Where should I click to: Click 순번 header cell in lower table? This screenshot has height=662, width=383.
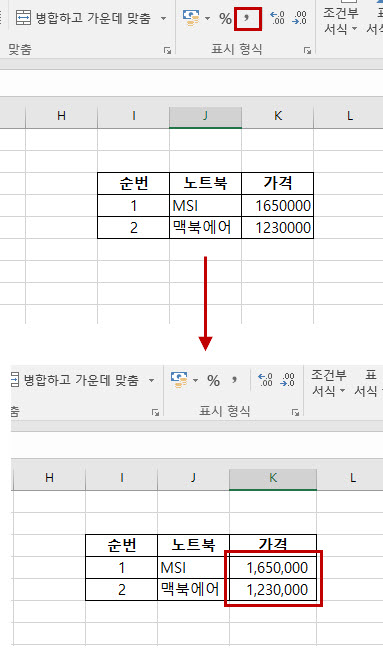(x=122, y=545)
